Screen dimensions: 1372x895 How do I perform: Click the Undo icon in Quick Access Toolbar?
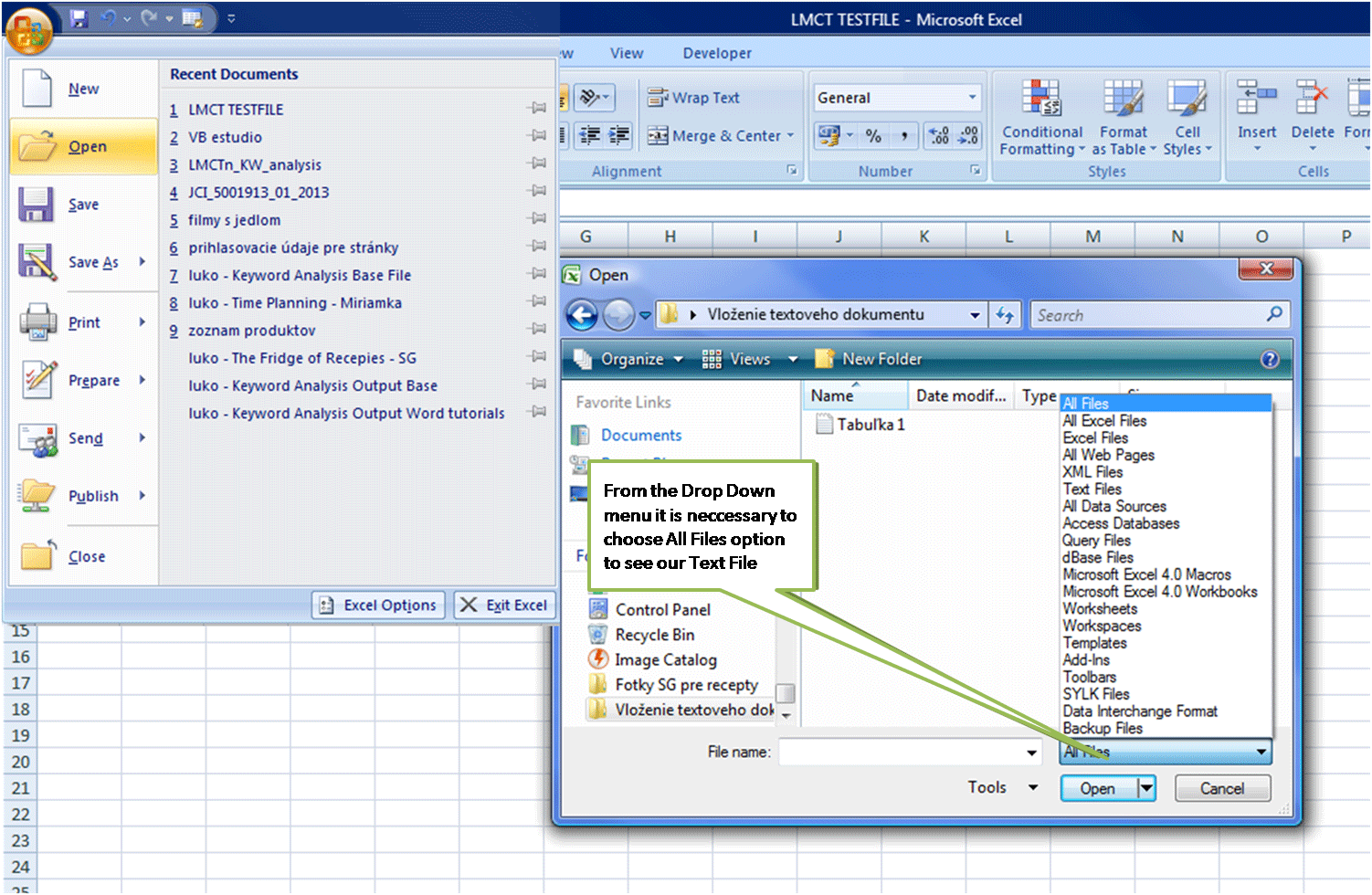pos(109,18)
